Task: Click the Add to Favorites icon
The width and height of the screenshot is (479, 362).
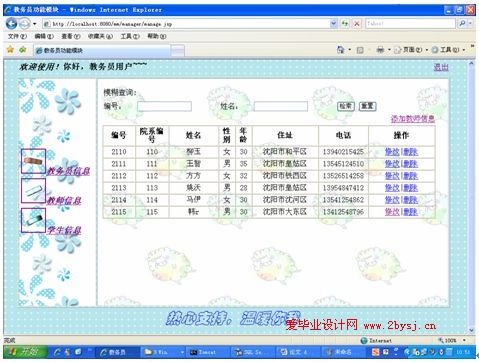Action: (x=23, y=50)
